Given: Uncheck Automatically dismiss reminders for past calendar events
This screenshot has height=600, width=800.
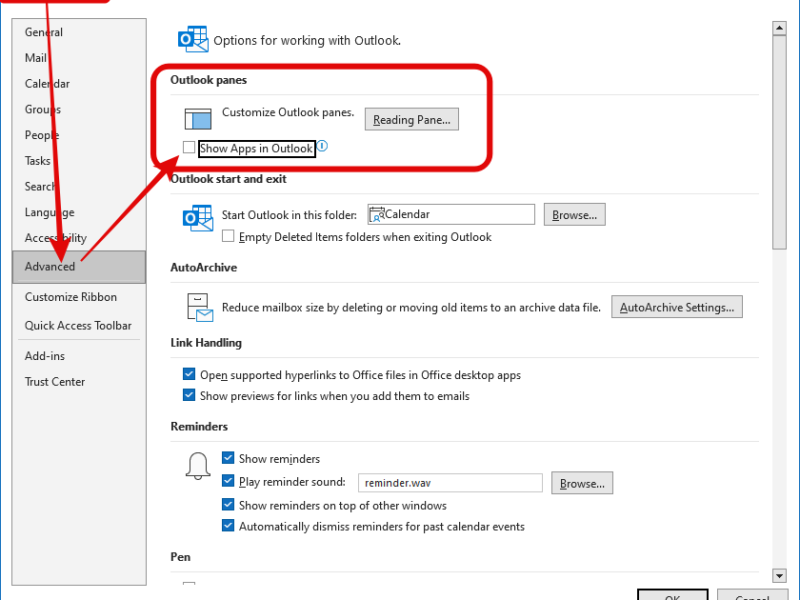Looking at the screenshot, I should point(228,526).
